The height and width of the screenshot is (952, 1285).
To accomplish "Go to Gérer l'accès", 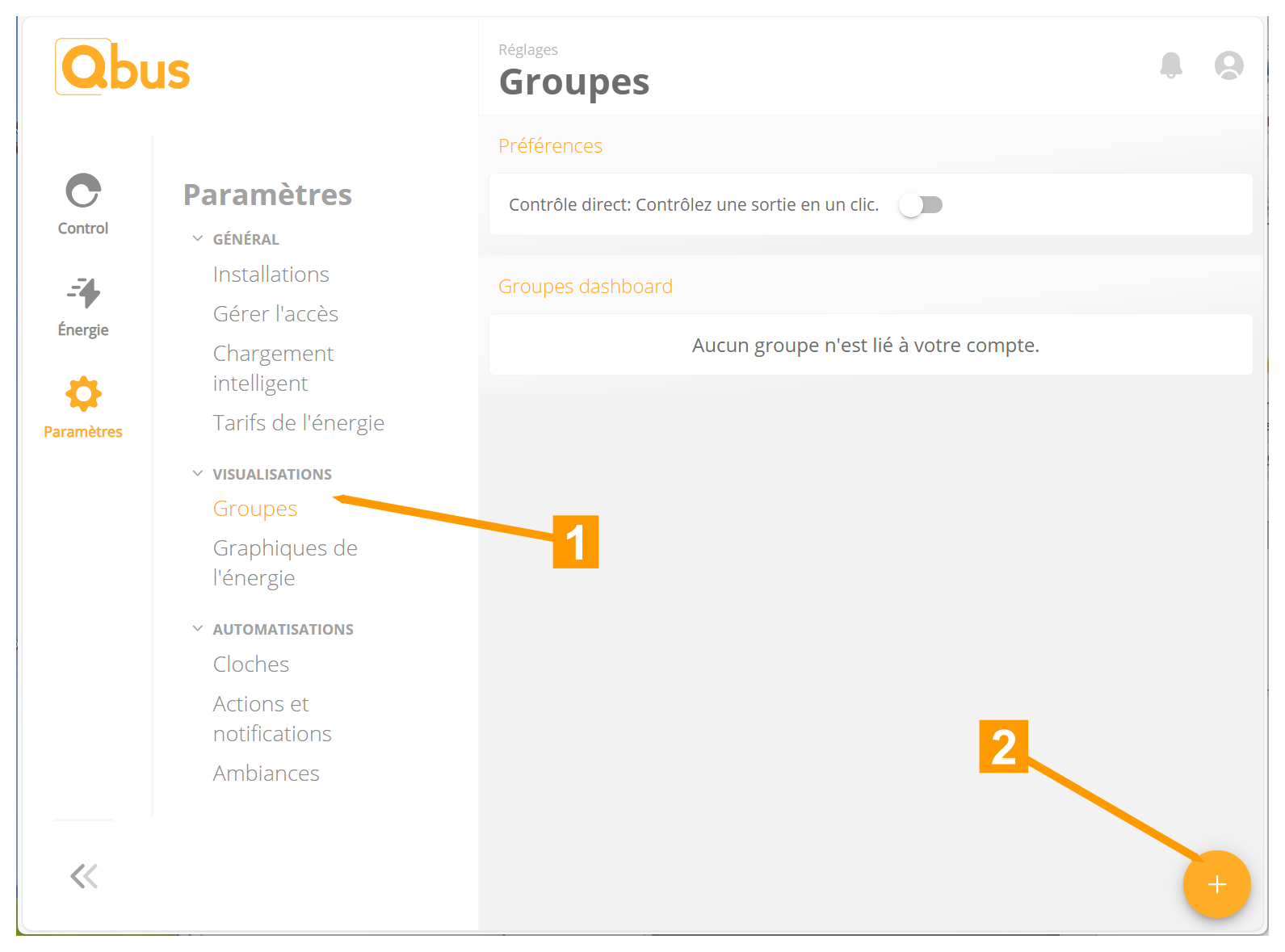I will [275, 314].
